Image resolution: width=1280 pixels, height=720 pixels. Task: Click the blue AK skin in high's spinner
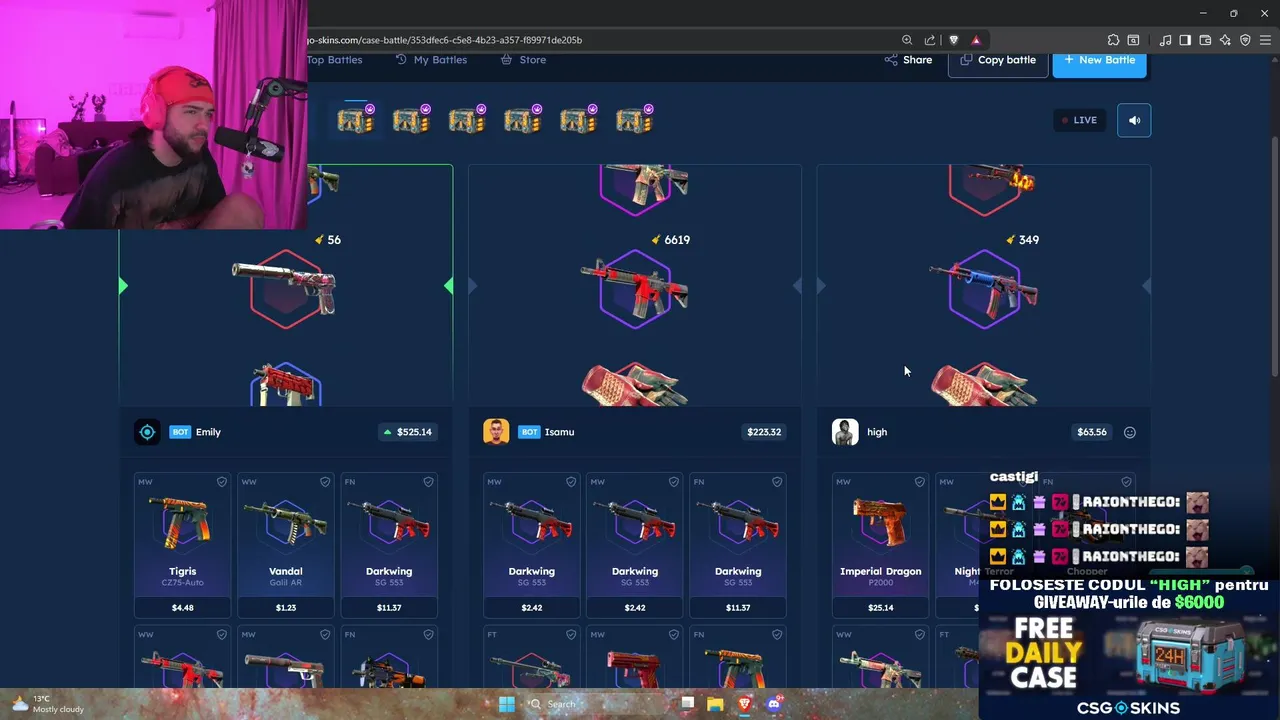tap(984, 287)
